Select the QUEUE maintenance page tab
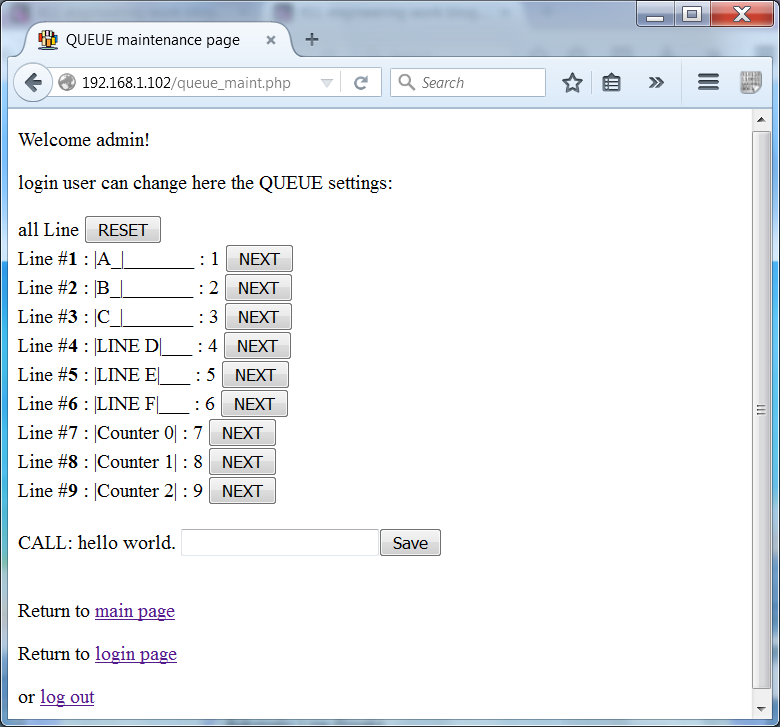 tap(152, 40)
